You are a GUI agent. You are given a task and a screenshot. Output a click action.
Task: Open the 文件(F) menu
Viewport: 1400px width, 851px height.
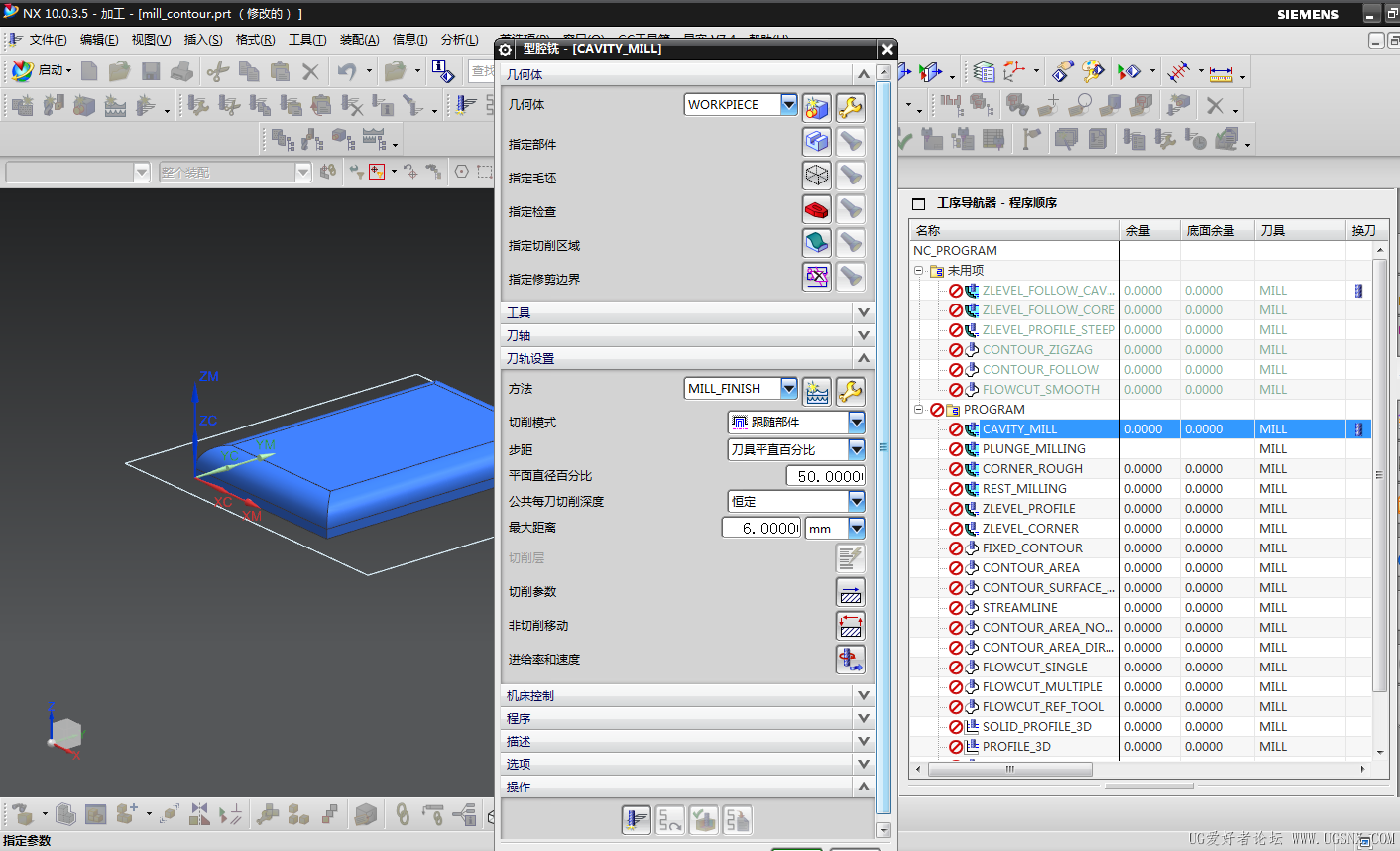(x=48, y=40)
